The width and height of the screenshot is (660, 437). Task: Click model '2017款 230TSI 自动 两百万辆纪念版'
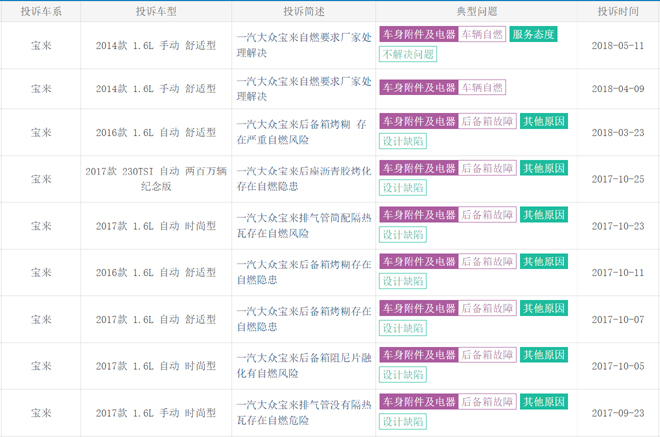coord(156,179)
